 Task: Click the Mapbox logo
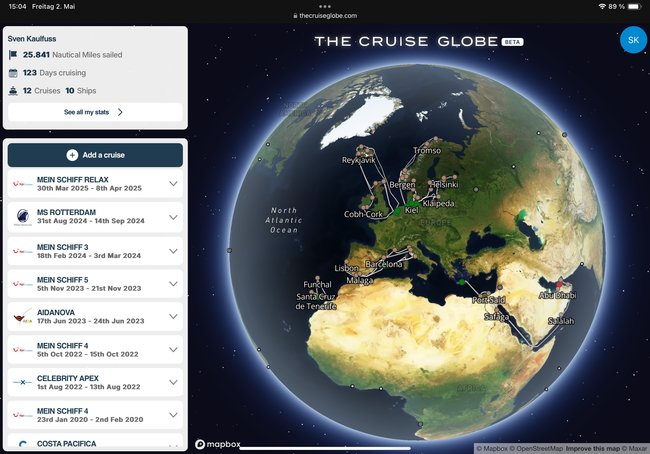[218, 444]
